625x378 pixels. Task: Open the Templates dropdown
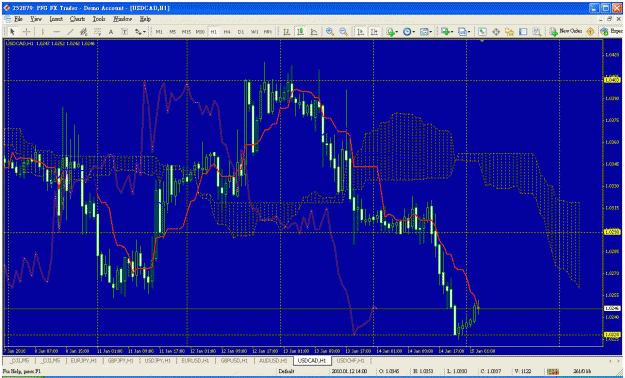point(426,32)
